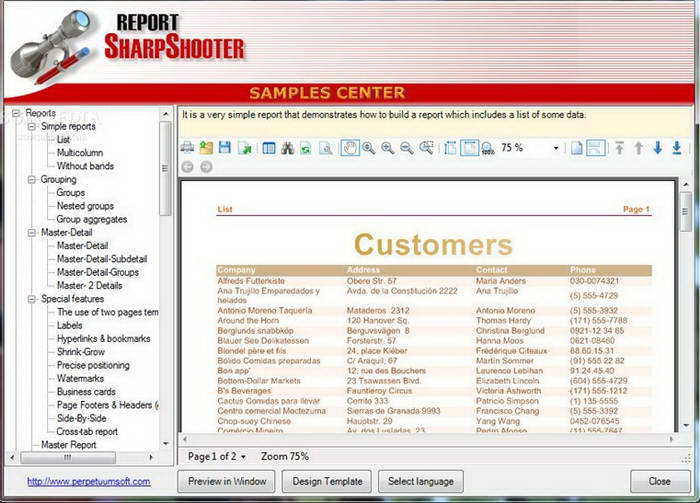This screenshot has width=700, height=503.
Task: Select the Watermarks sample
Action: tap(80, 378)
